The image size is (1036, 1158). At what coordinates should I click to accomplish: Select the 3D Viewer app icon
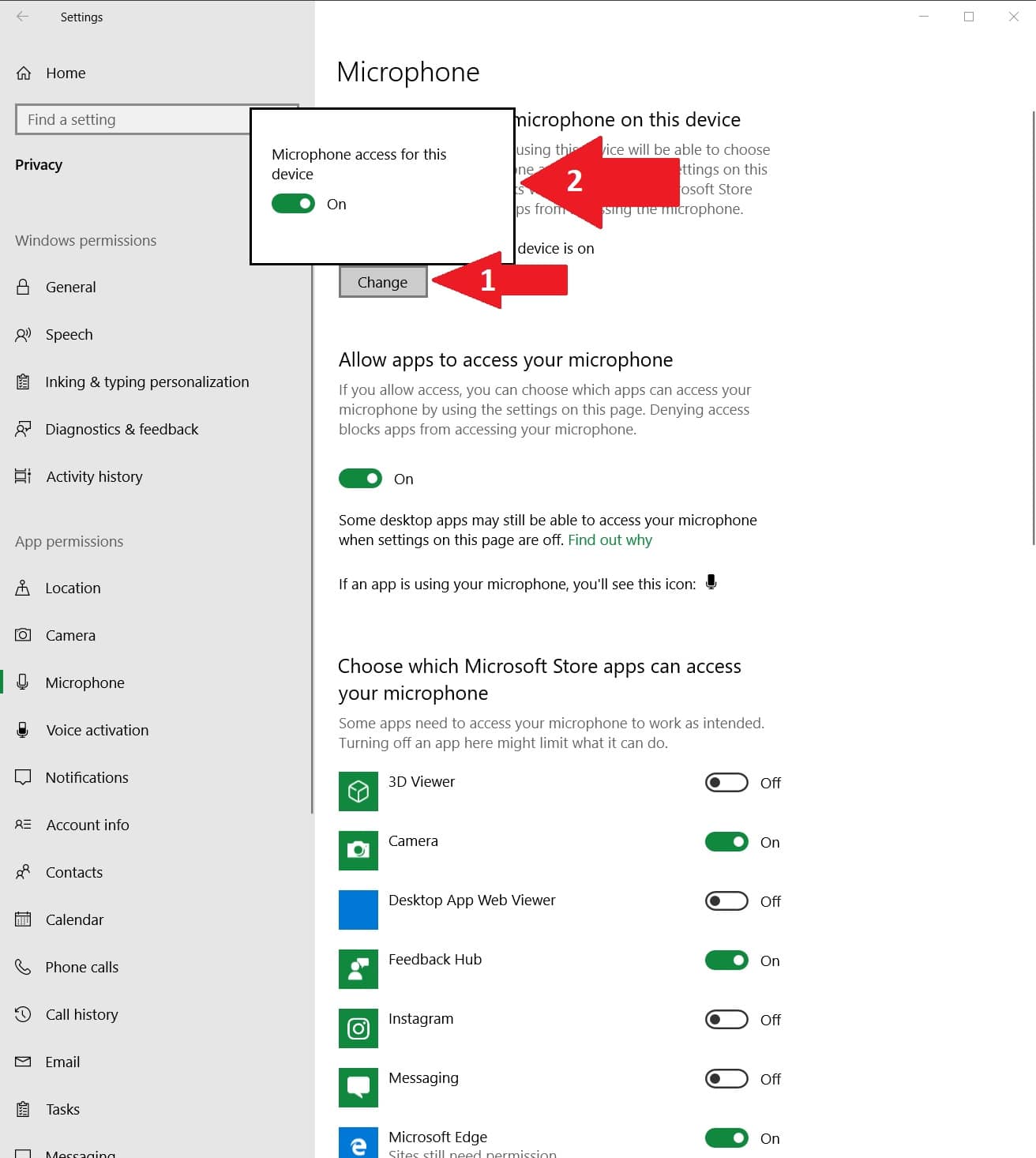pyautogui.click(x=358, y=791)
